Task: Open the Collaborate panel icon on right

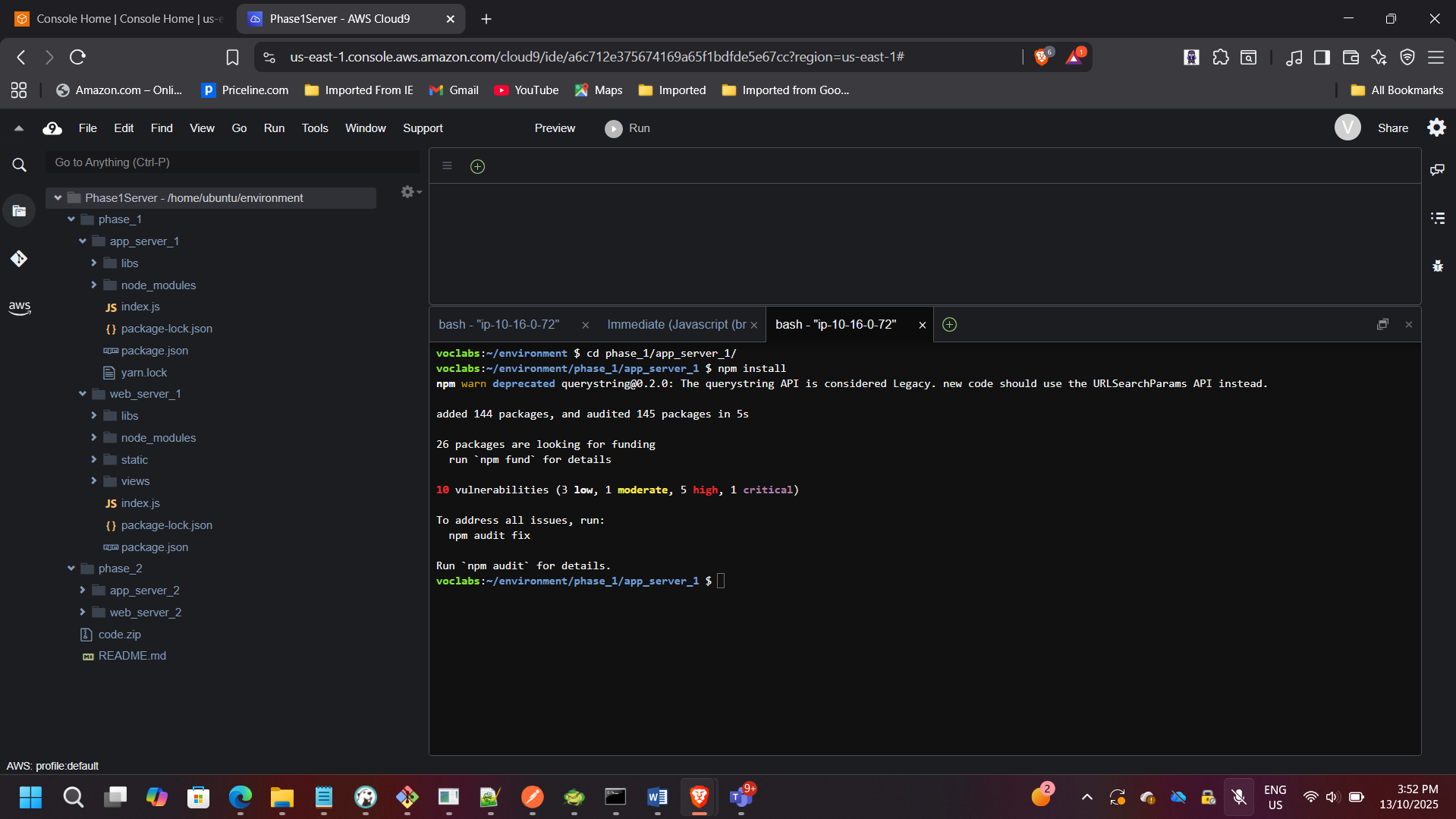Action: pos(1437,169)
